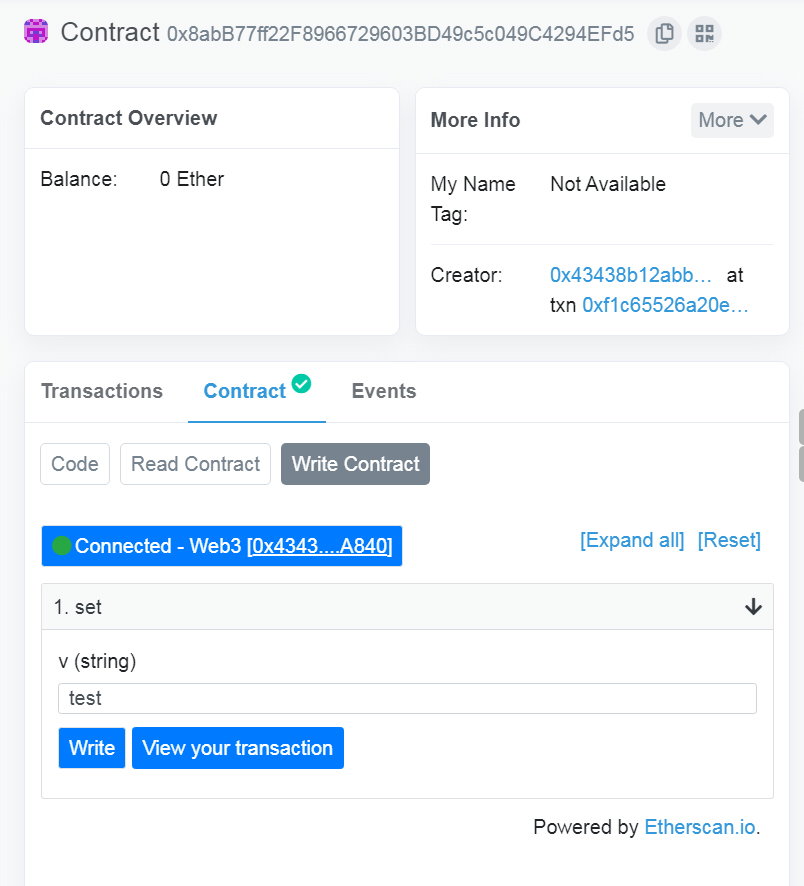Click the Reset link
The width and height of the screenshot is (804, 886).
(x=729, y=540)
